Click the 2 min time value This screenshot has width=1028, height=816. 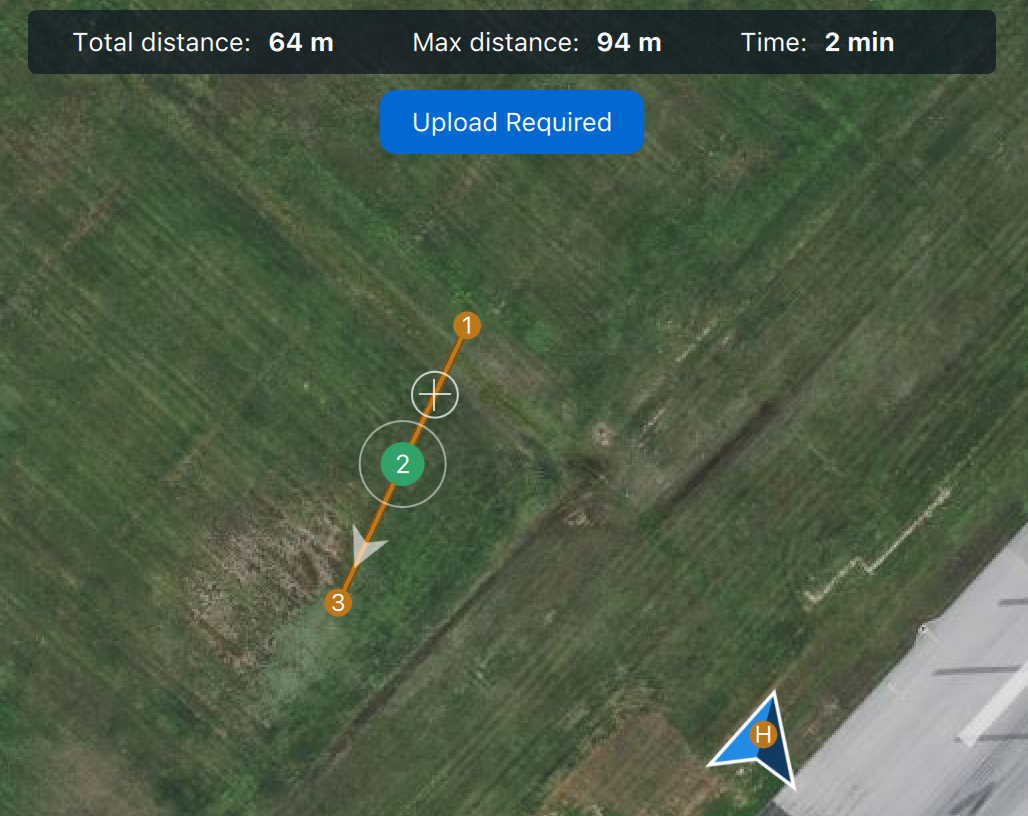coord(860,43)
